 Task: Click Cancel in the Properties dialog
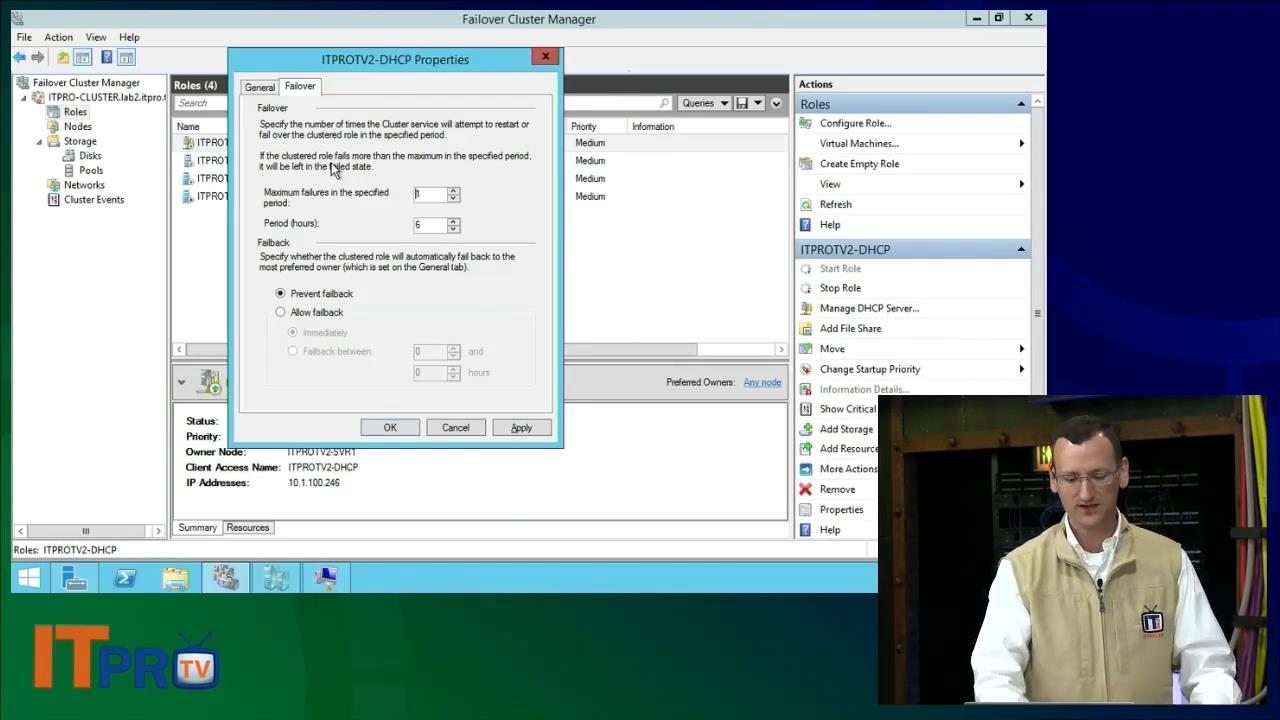(455, 427)
